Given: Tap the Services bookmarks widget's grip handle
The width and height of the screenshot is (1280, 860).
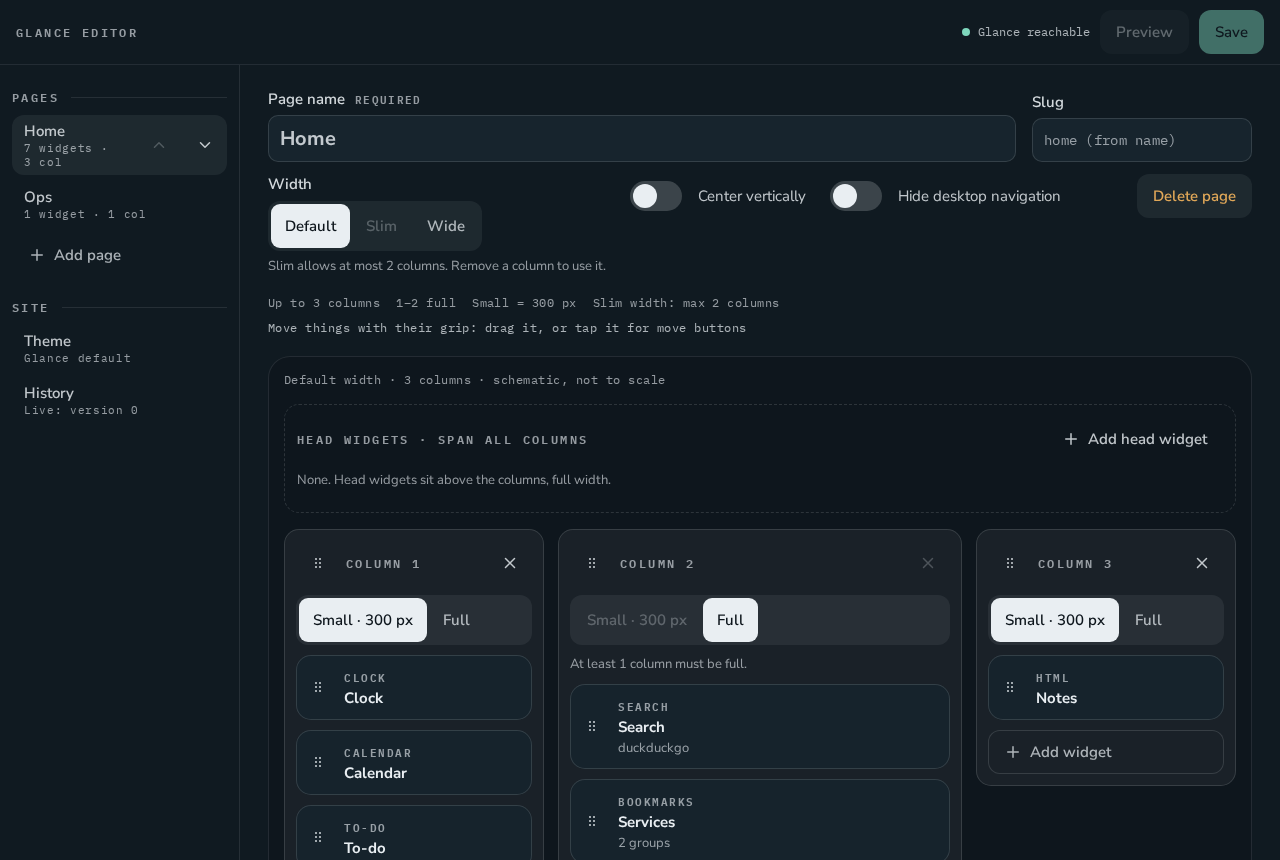Looking at the screenshot, I should pyautogui.click(x=592, y=821).
